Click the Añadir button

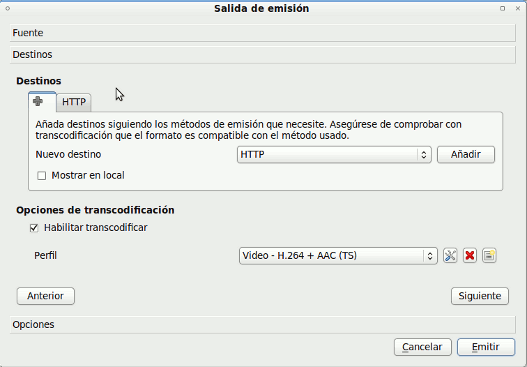[x=466, y=155]
